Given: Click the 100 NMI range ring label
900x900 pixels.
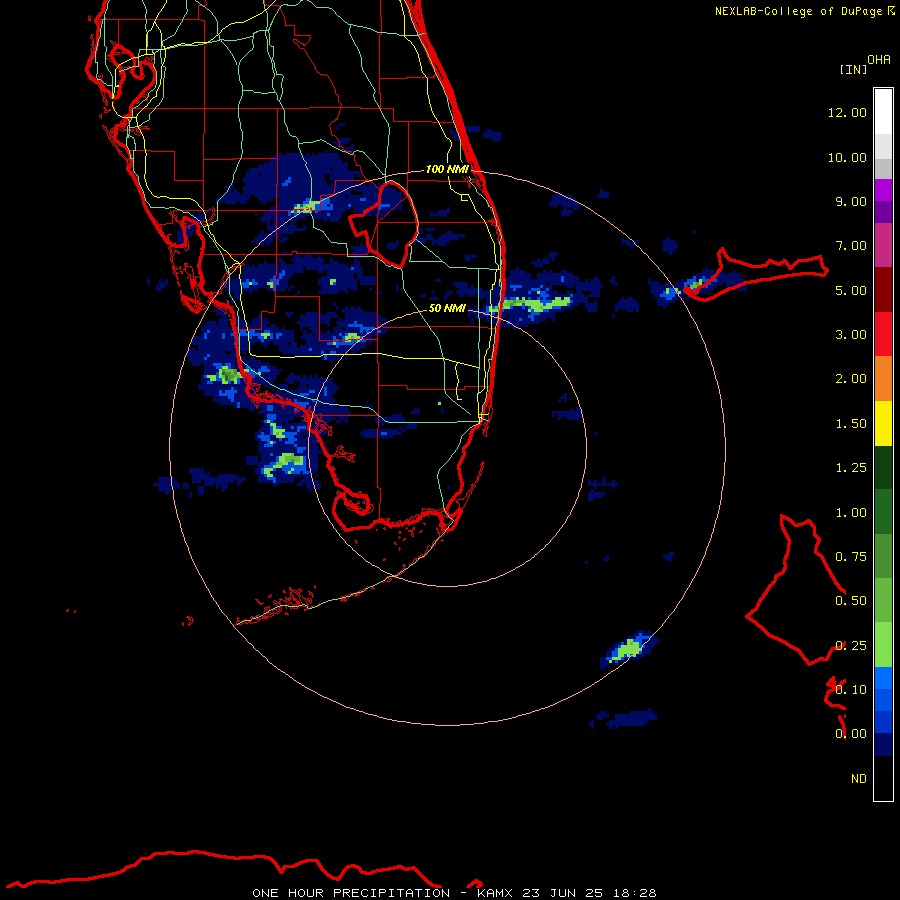Looking at the screenshot, I should click(447, 169).
